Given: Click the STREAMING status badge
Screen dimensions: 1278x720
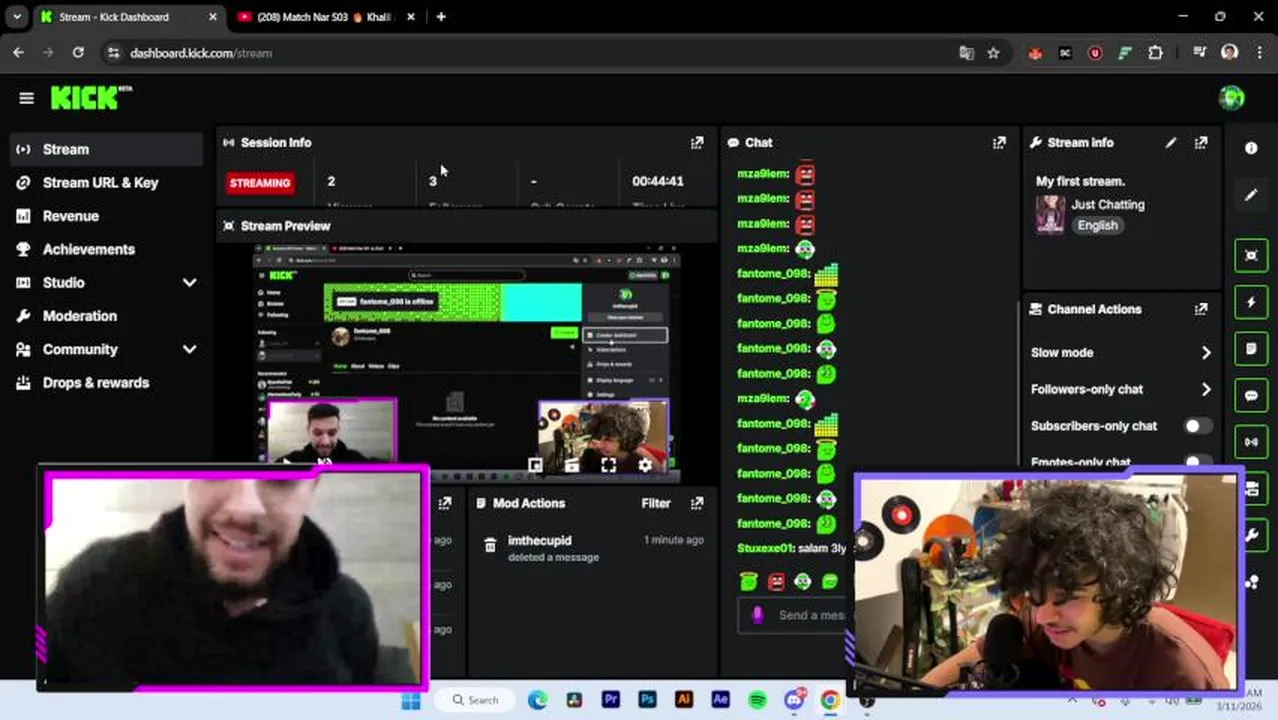Looking at the screenshot, I should tap(260, 183).
